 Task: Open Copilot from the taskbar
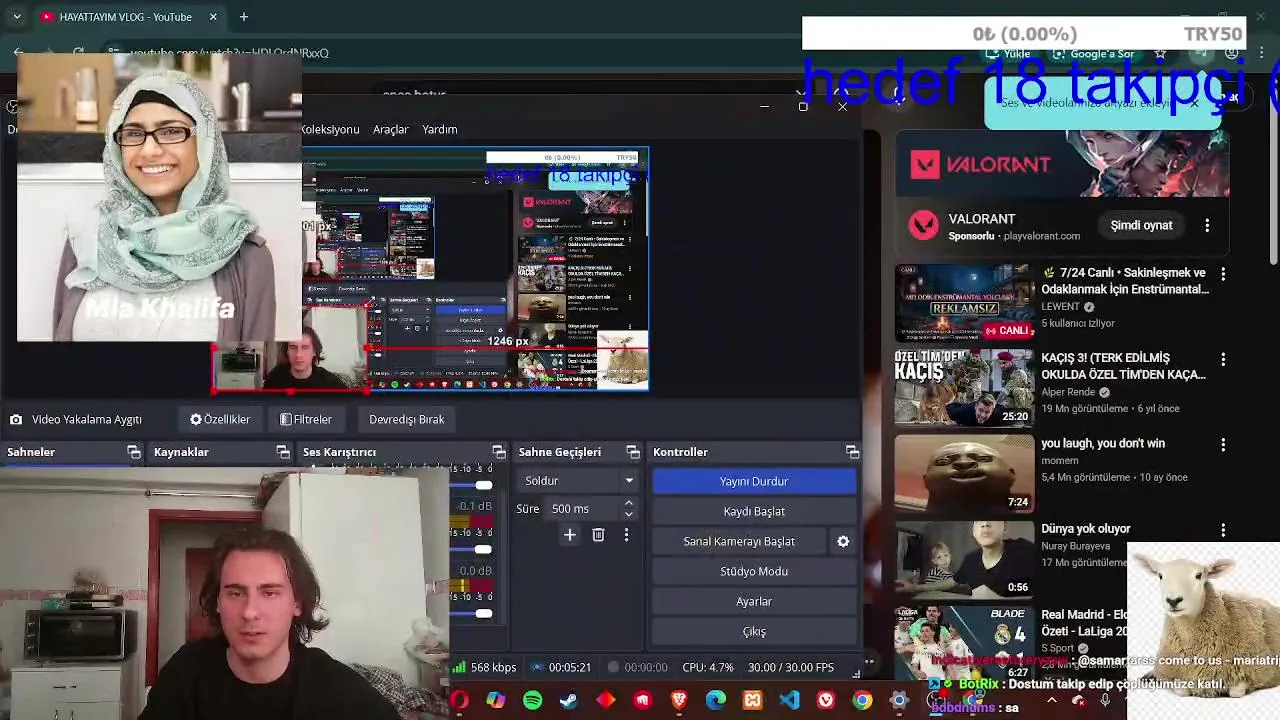[x=496, y=701]
